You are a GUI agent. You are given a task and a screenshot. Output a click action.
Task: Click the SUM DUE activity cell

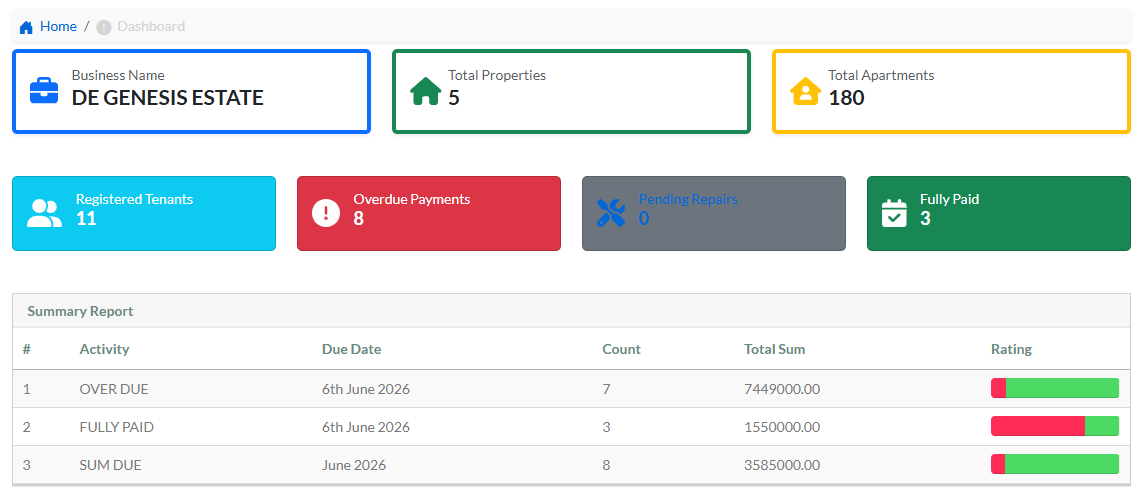click(x=110, y=465)
